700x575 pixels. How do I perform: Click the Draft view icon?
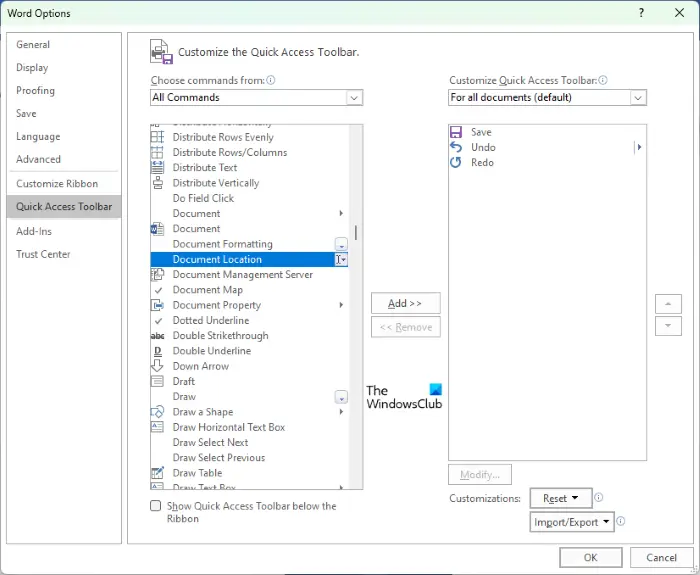[x=157, y=381]
